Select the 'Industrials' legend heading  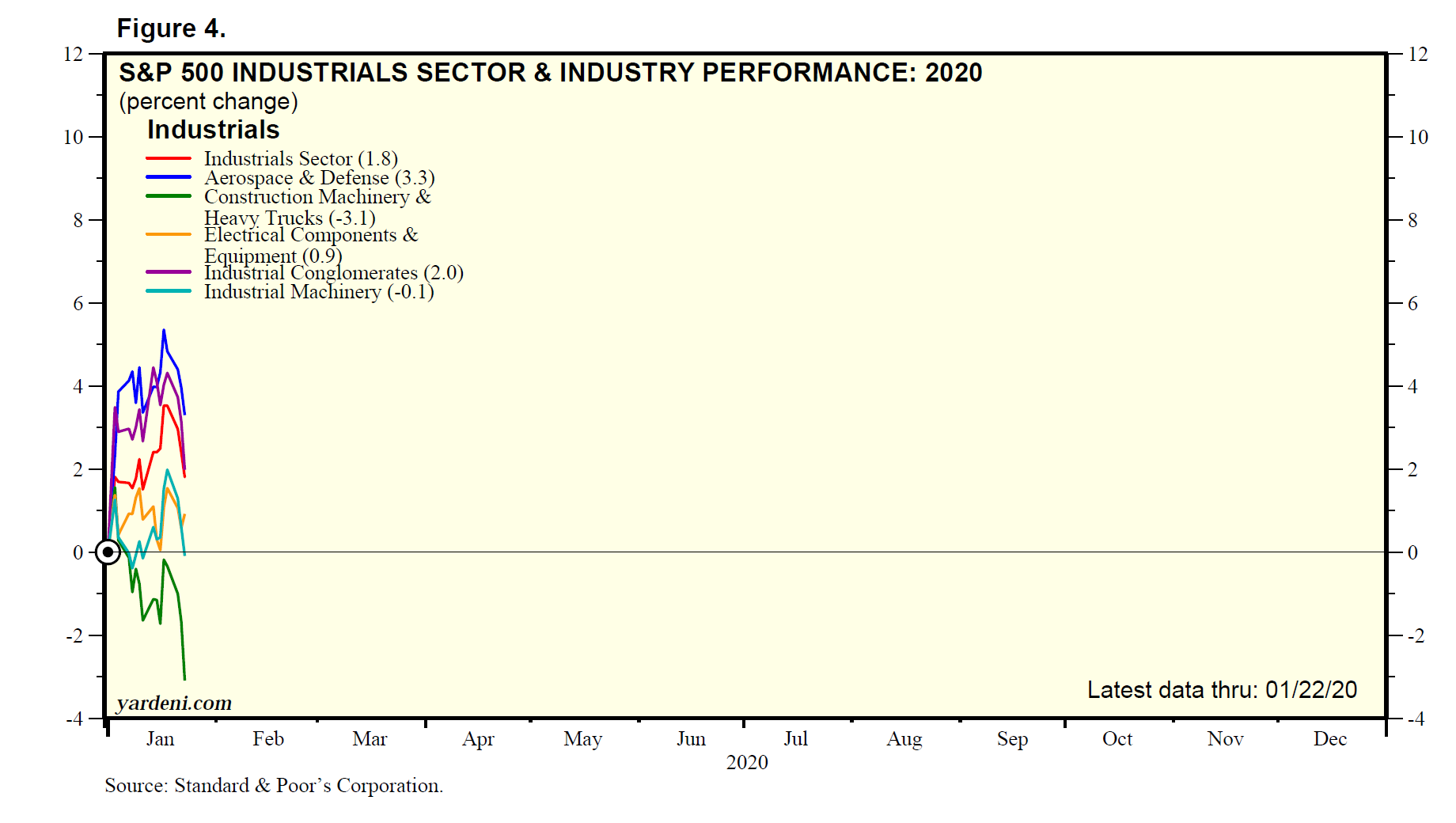click(x=213, y=130)
